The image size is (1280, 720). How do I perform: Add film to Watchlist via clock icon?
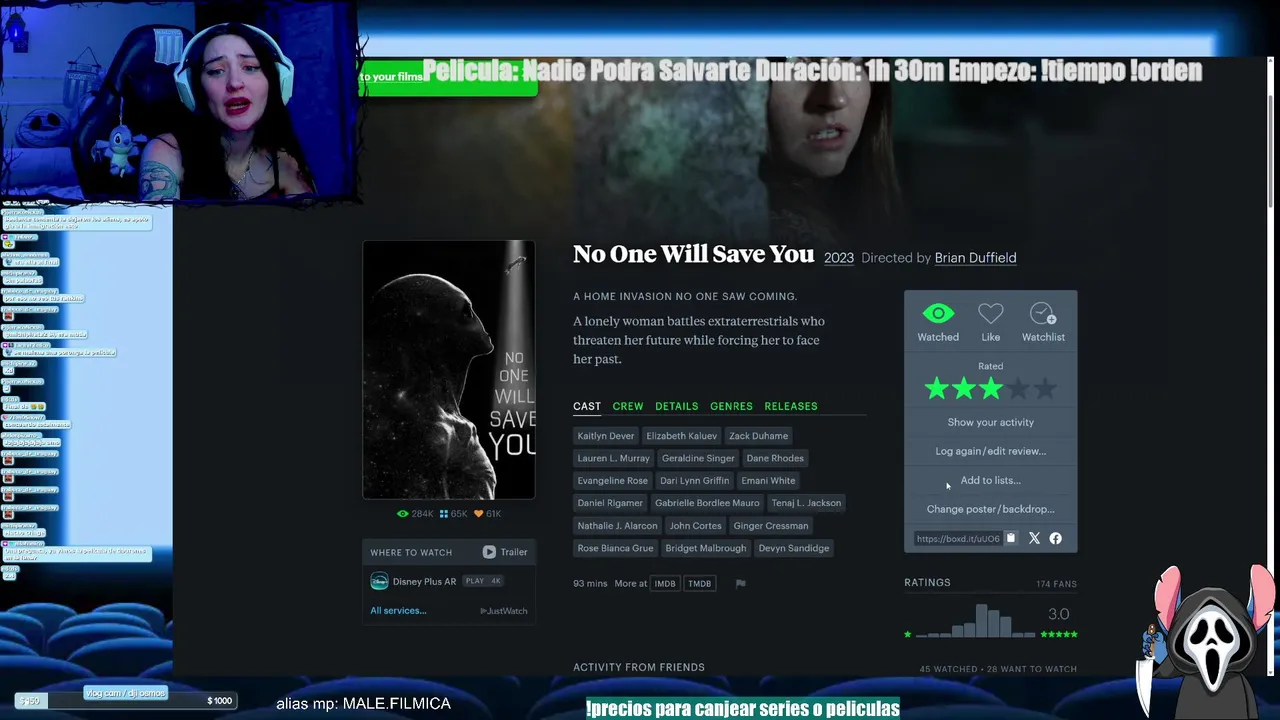click(1043, 314)
